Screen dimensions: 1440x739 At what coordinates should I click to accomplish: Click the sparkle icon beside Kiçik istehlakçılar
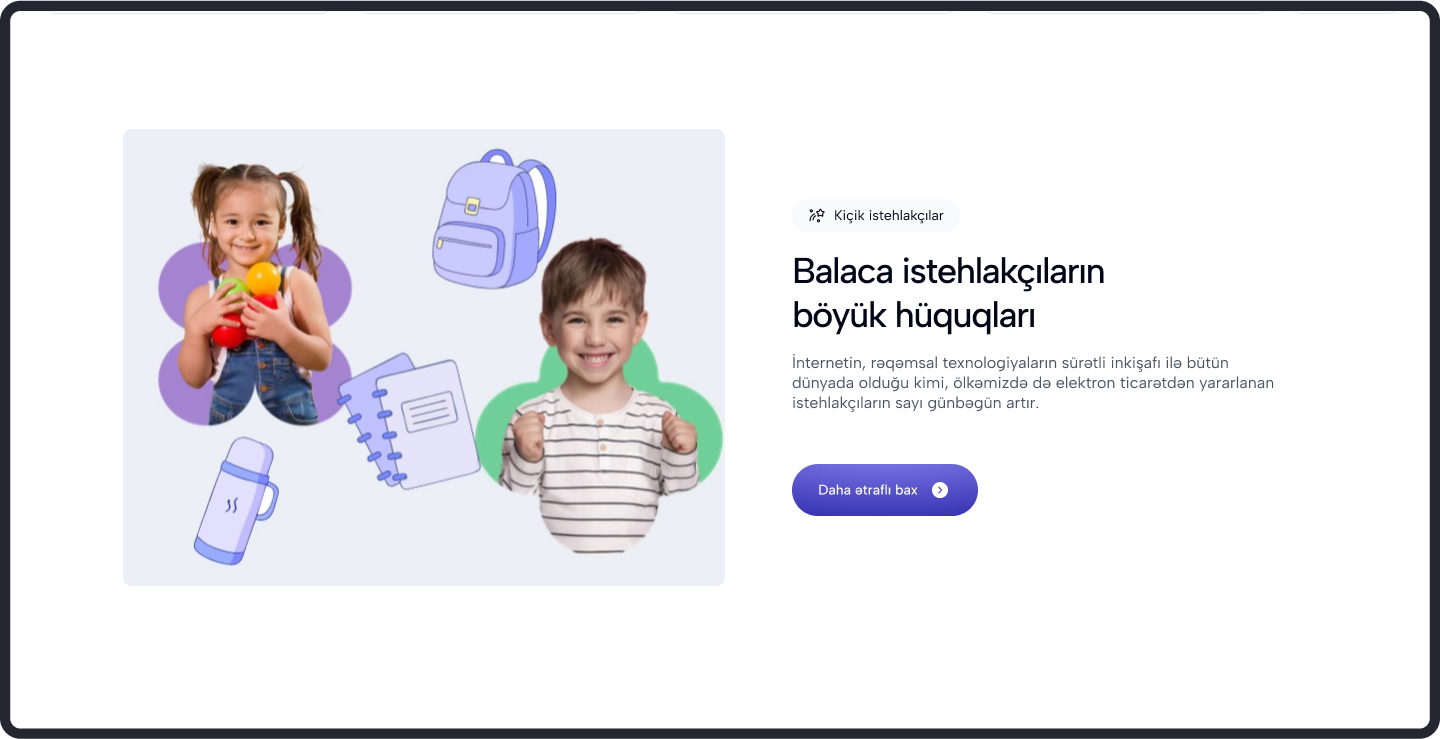point(816,215)
